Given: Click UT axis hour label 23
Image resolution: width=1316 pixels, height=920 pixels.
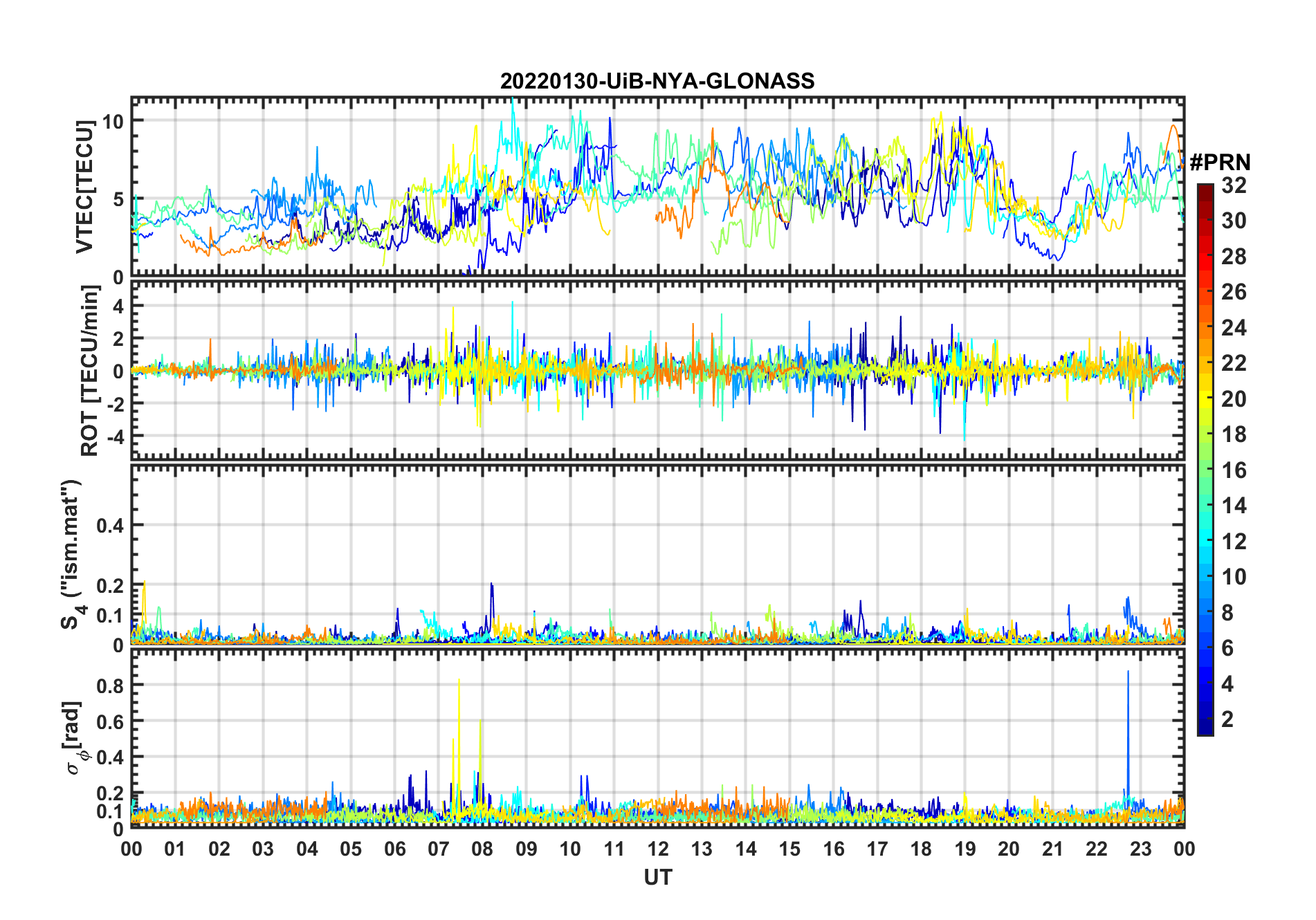Looking at the screenshot, I should (1140, 849).
